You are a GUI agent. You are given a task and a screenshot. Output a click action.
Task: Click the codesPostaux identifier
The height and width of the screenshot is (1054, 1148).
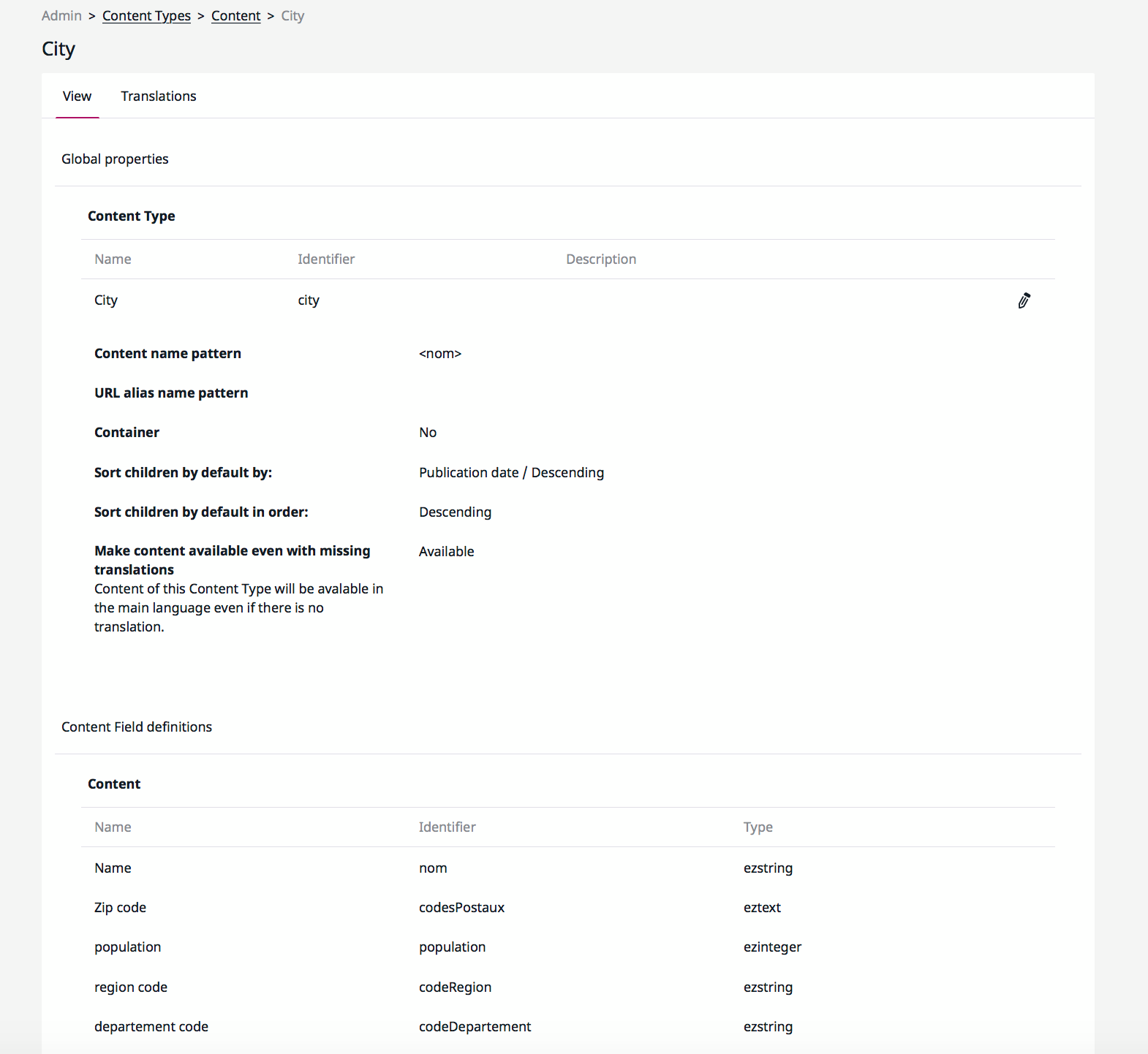pyautogui.click(x=461, y=908)
